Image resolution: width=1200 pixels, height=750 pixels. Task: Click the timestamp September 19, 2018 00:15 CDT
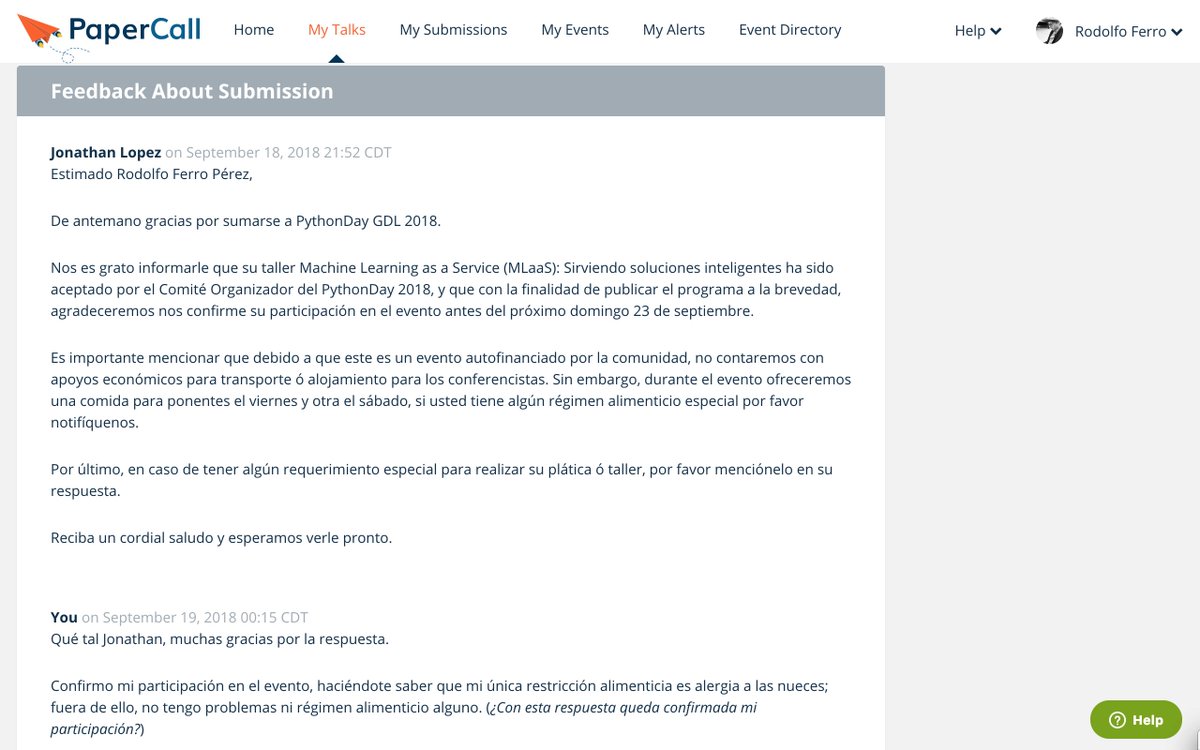pos(205,618)
